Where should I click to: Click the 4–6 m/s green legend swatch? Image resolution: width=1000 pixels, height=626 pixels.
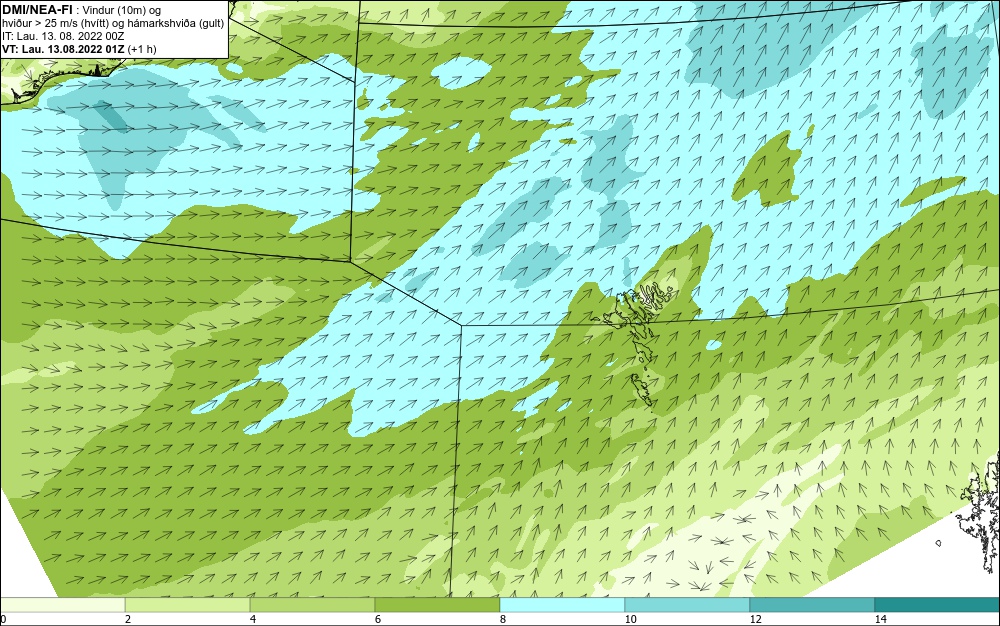click(312, 605)
